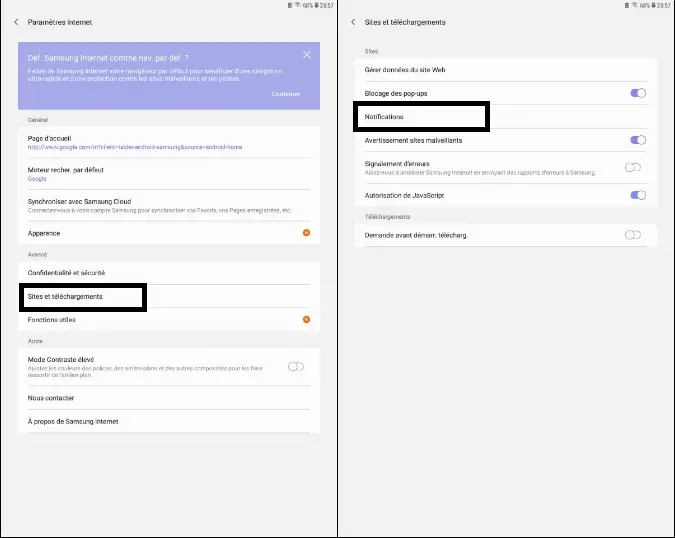Open Moteur recher. par défaut setting
This screenshot has height=538, width=675.
169,174
